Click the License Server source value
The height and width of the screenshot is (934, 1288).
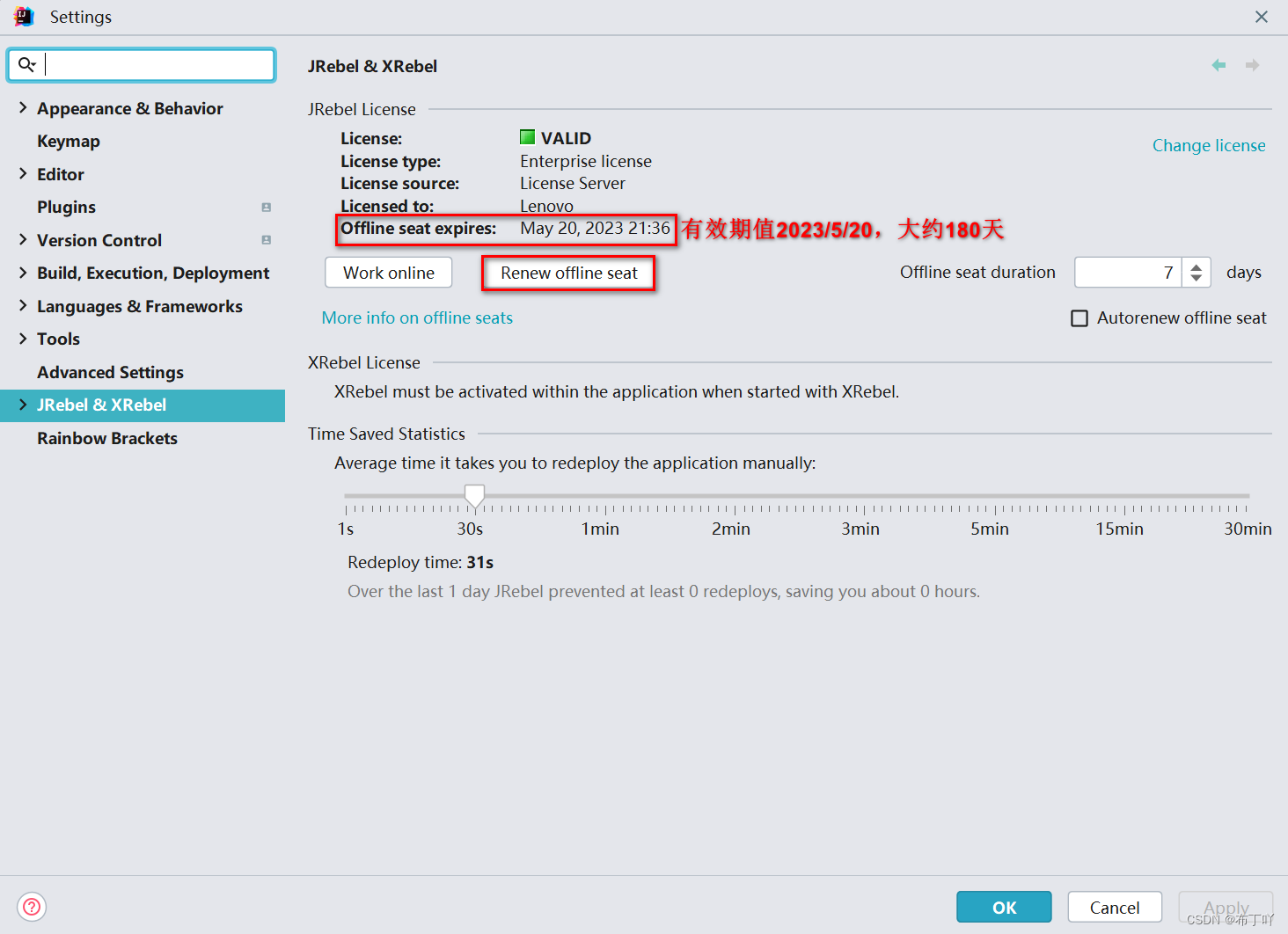573,184
